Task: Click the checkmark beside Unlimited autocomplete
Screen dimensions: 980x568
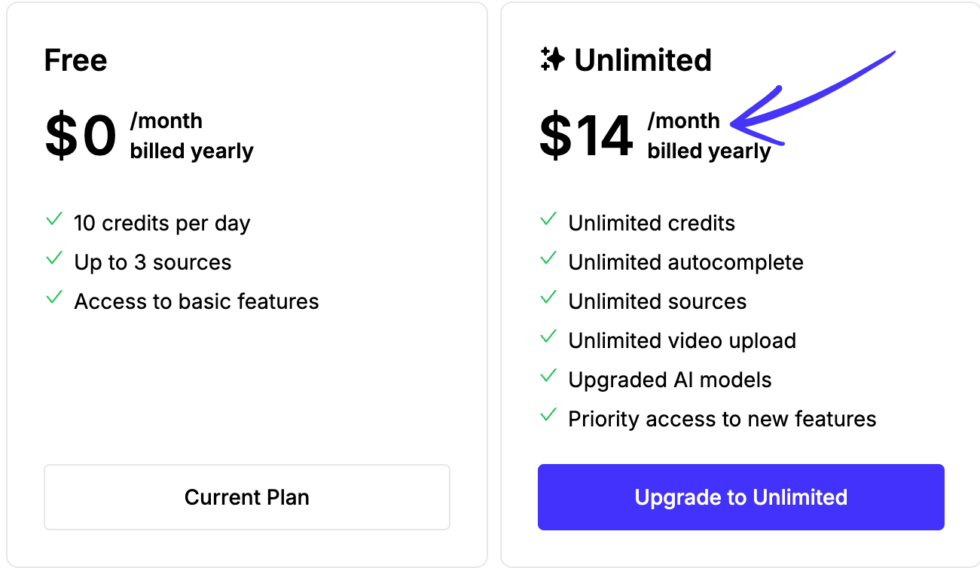Action: tap(548, 259)
